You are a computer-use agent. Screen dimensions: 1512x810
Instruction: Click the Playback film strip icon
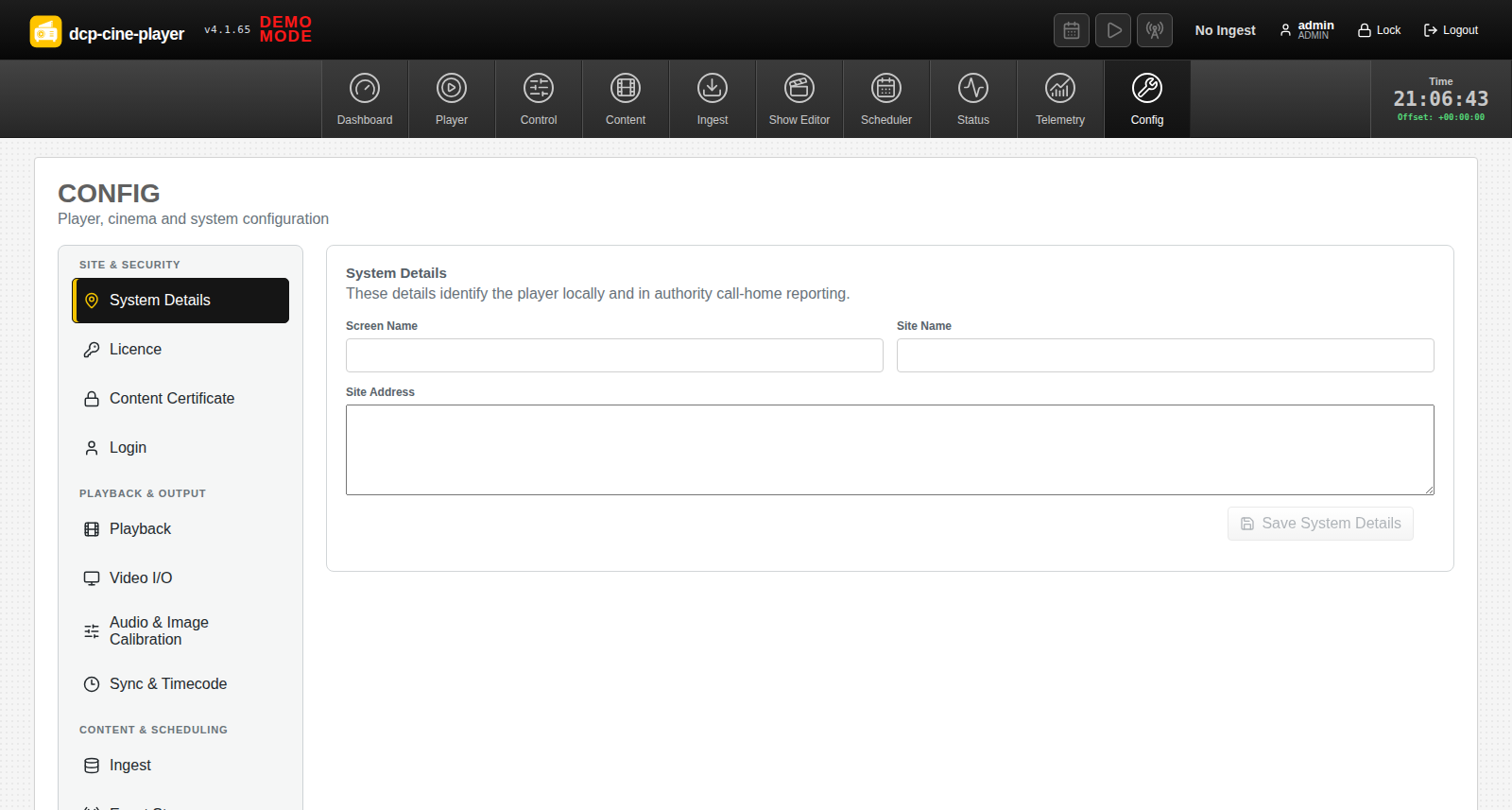click(x=92, y=529)
